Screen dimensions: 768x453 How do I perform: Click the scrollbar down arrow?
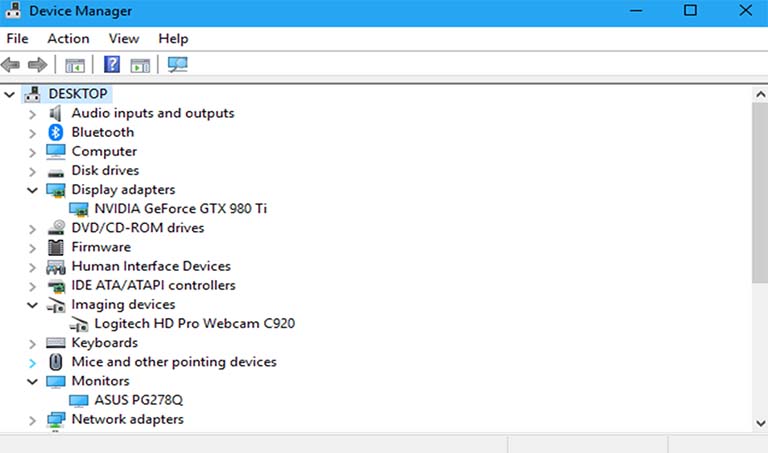(x=760, y=423)
